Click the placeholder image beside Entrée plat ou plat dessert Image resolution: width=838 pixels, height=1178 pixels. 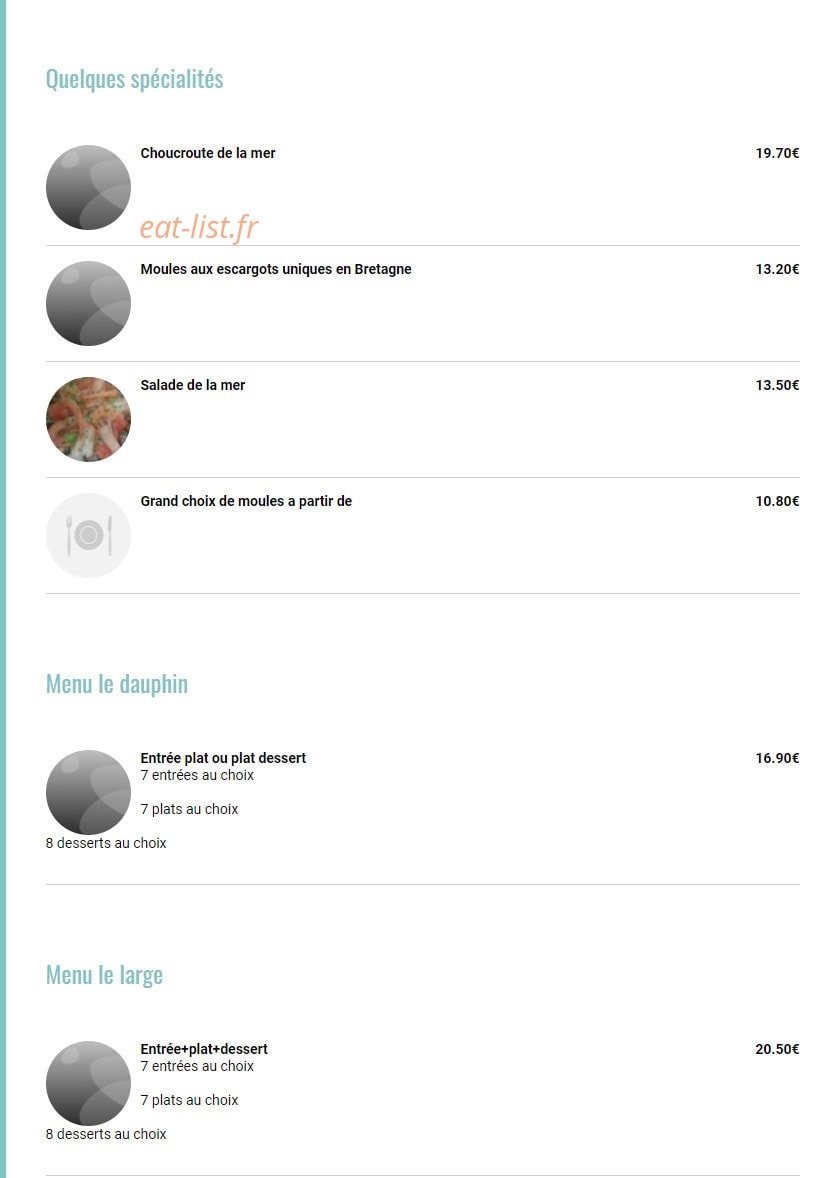88,793
